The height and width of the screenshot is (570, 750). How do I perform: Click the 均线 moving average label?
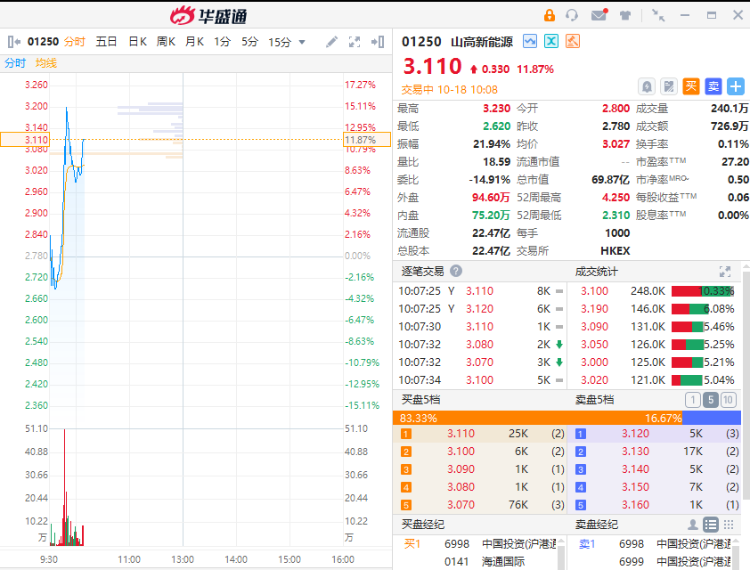click(x=46, y=63)
